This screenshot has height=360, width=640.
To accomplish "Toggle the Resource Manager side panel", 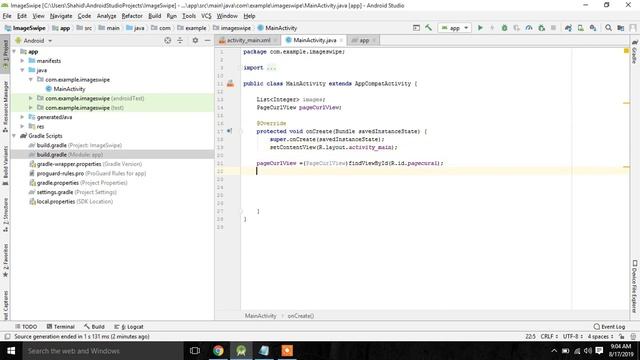I will (x=5, y=107).
